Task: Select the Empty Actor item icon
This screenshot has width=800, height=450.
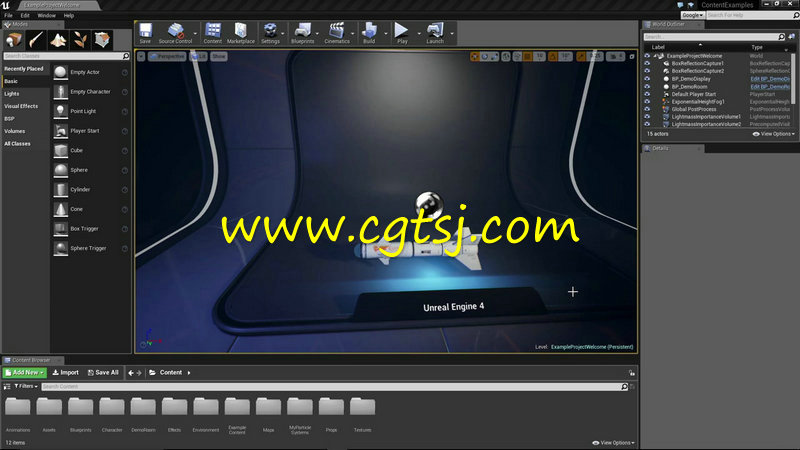Action: (61, 72)
